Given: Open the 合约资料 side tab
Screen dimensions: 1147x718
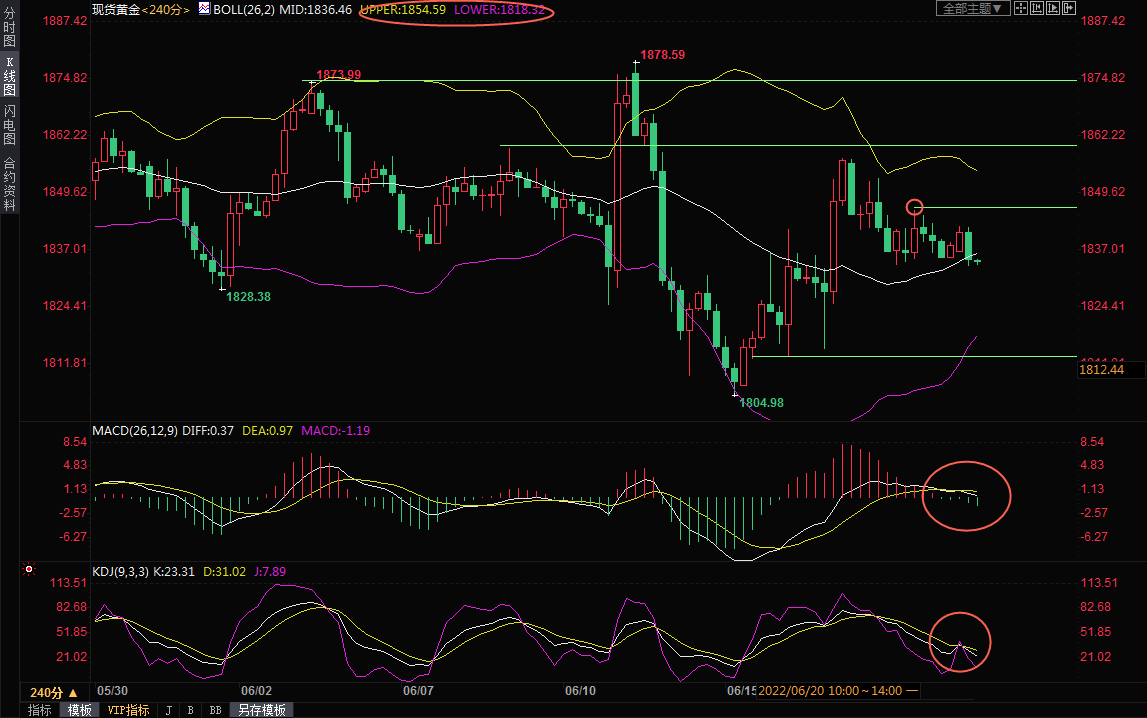Looking at the screenshot, I should pyautogui.click(x=9, y=183).
